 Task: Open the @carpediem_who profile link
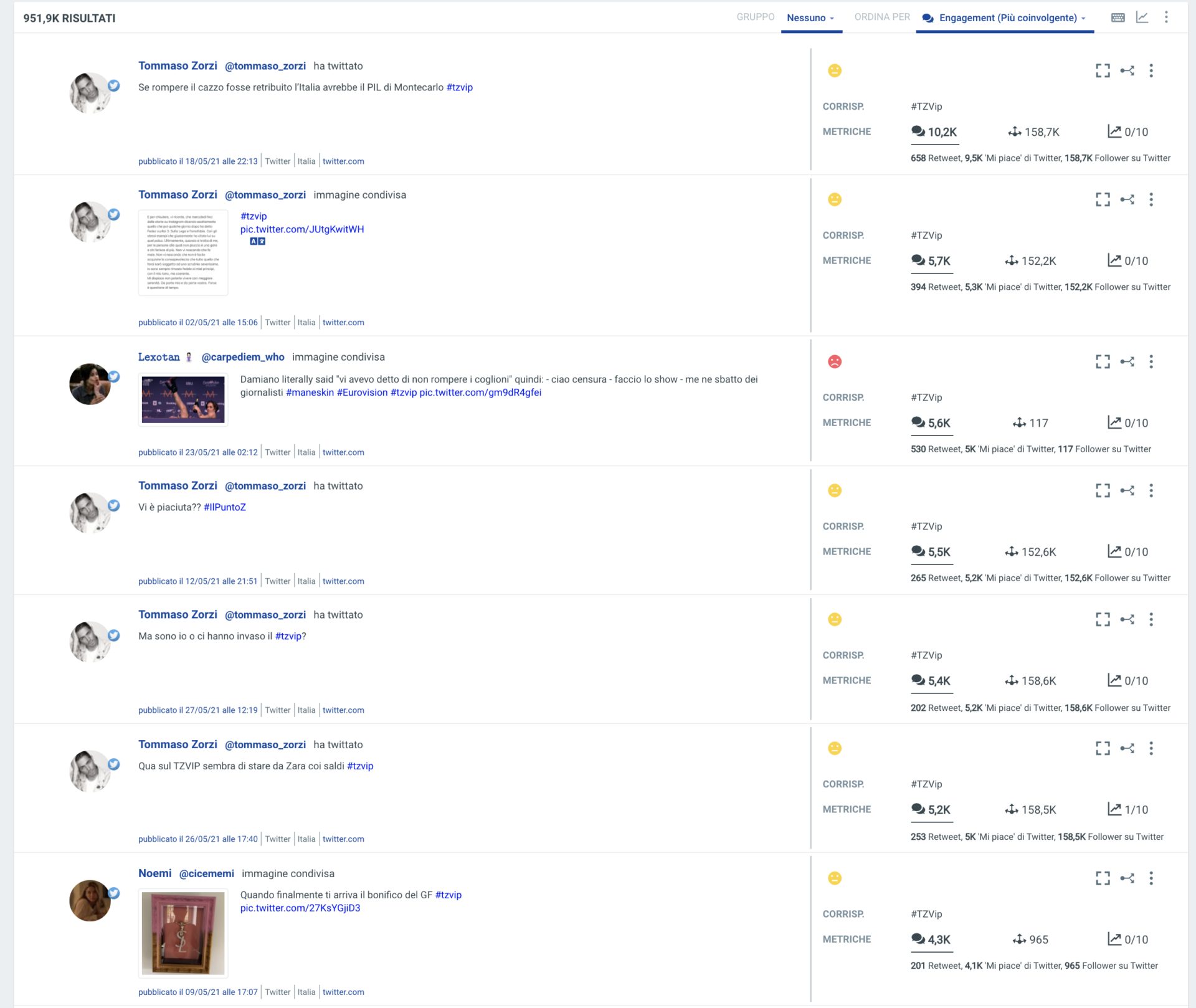pos(243,357)
